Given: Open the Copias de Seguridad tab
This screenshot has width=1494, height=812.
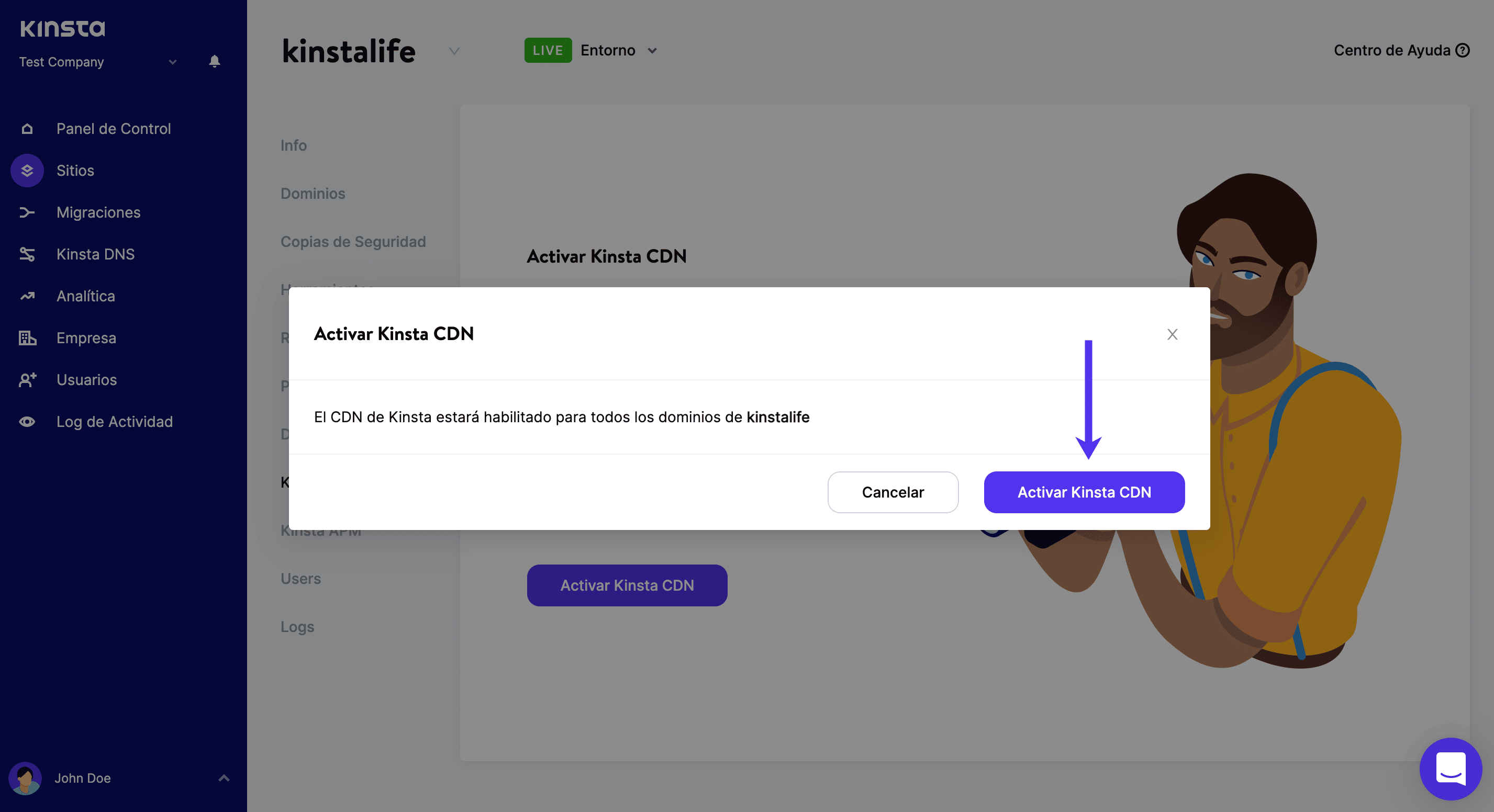Looking at the screenshot, I should pyautogui.click(x=353, y=241).
